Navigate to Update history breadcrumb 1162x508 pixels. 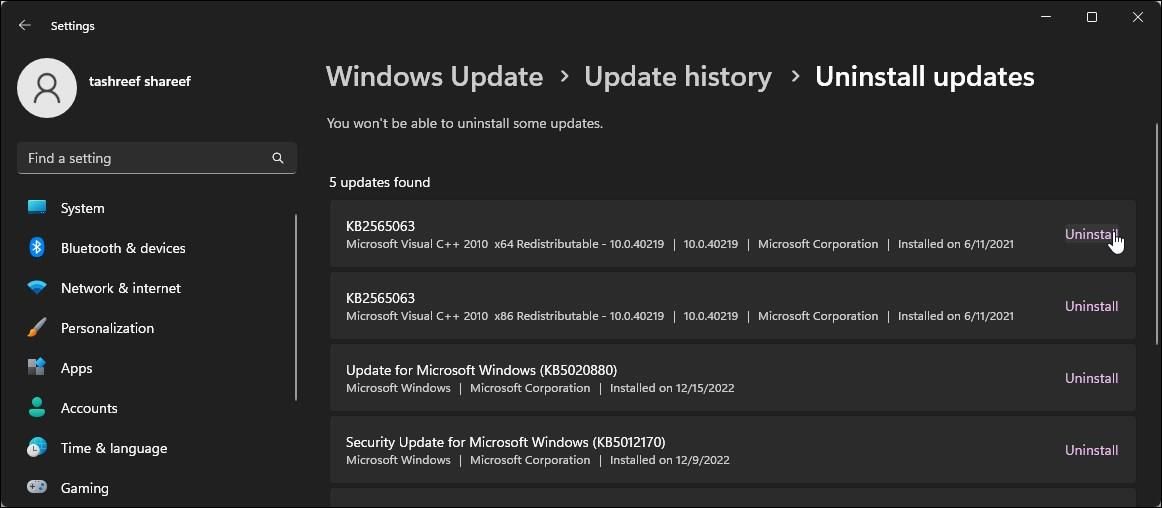pyautogui.click(x=678, y=77)
